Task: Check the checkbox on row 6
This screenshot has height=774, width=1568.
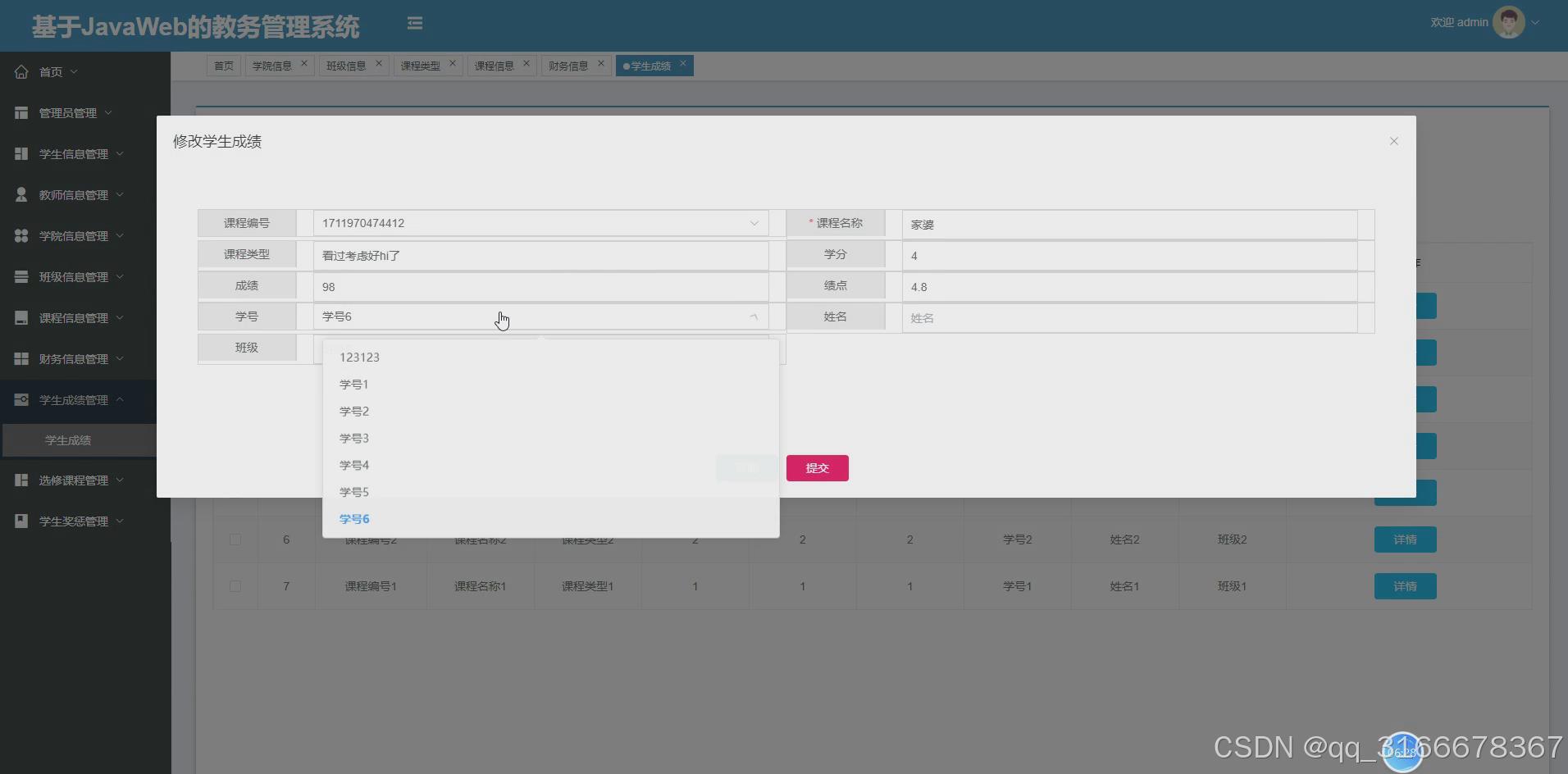Action: [x=235, y=540]
